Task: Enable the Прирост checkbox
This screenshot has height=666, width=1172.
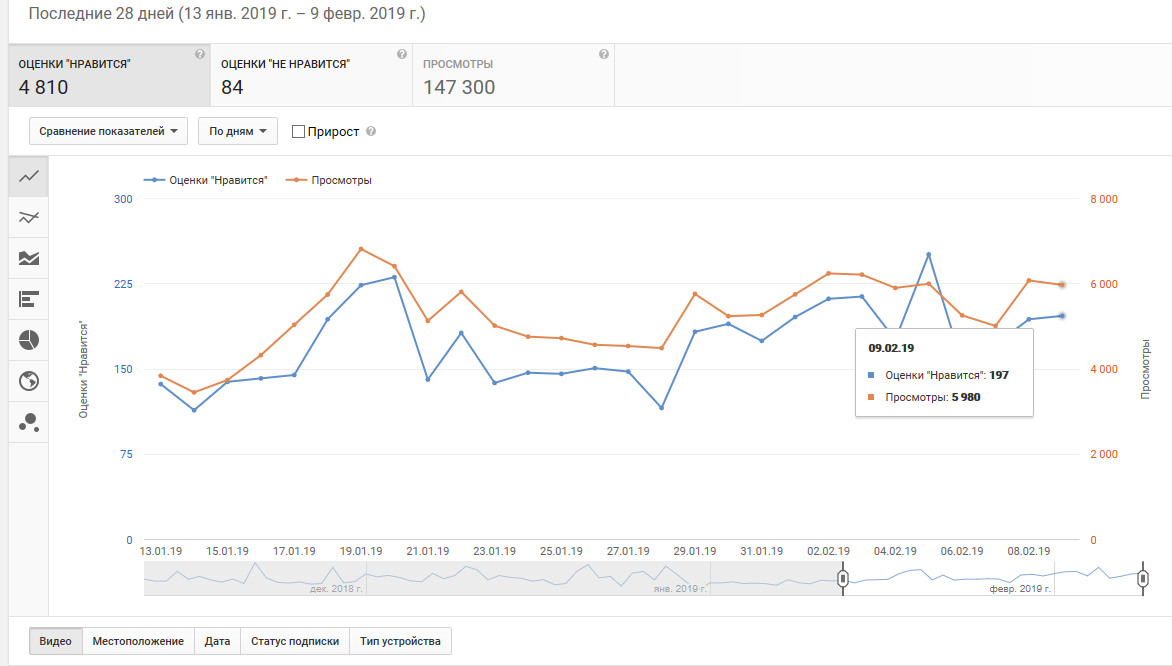Action: [298, 132]
